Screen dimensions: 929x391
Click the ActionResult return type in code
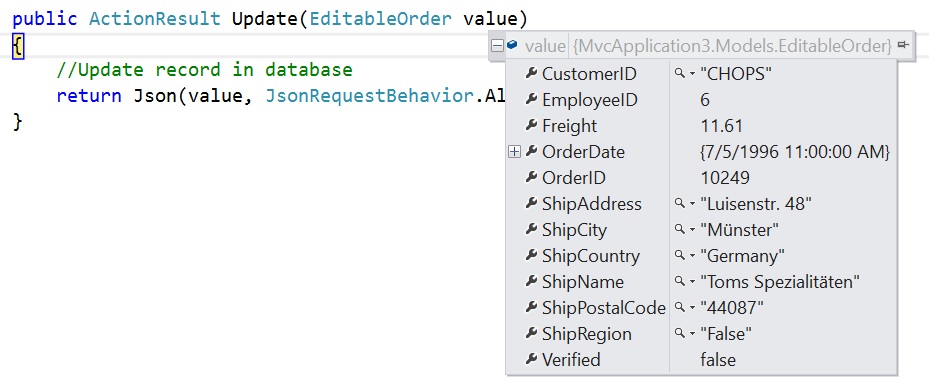click(155, 19)
